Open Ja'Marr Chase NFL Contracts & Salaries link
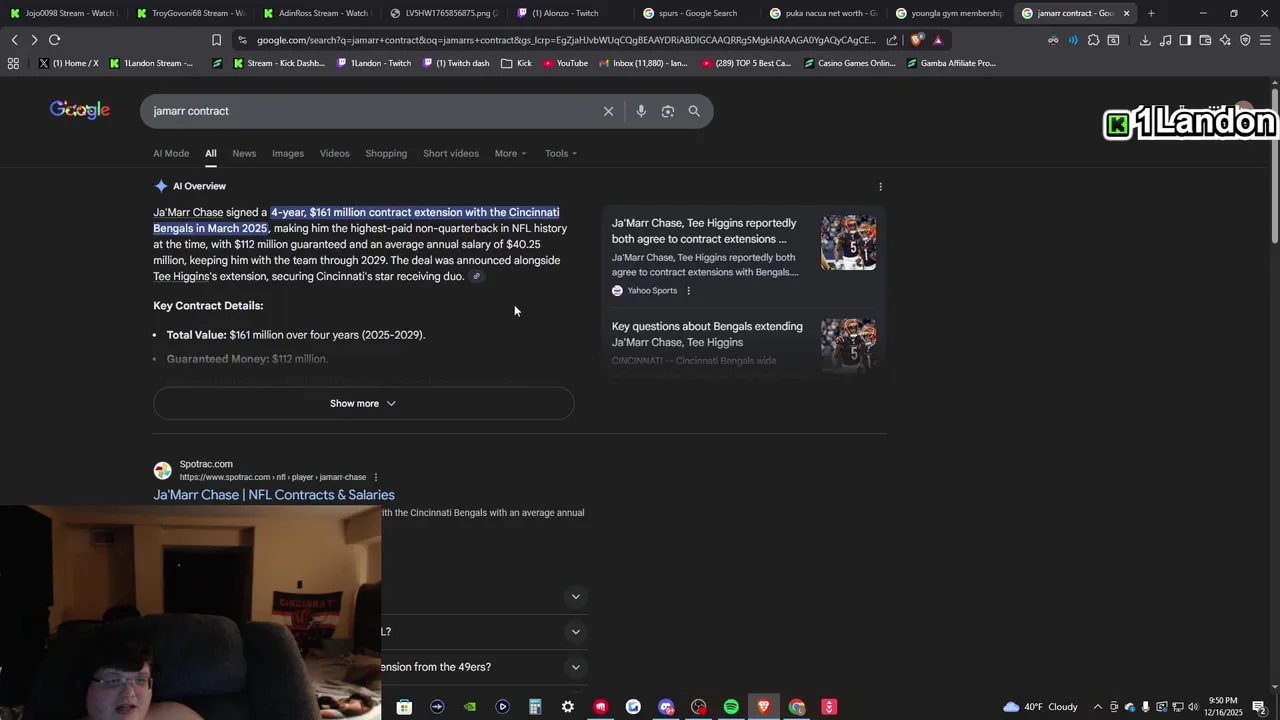This screenshot has width=1280, height=720. point(274,495)
